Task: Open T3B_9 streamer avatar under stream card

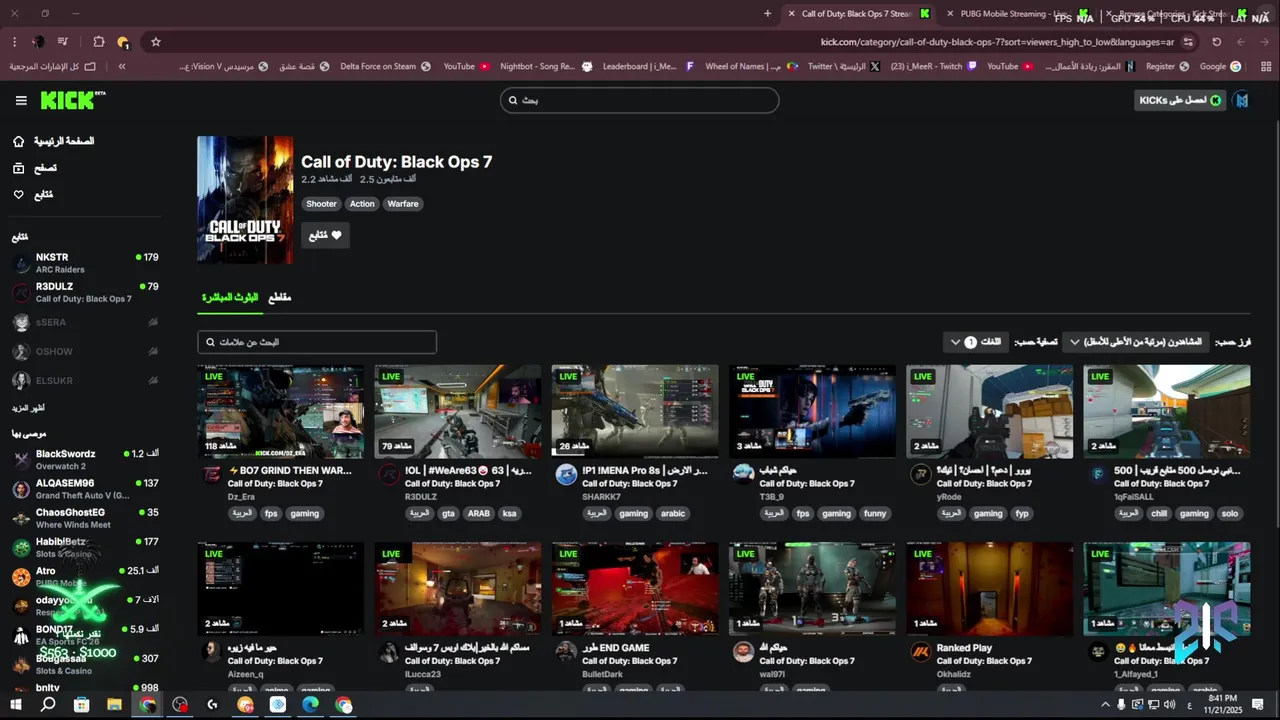Action: click(743, 473)
